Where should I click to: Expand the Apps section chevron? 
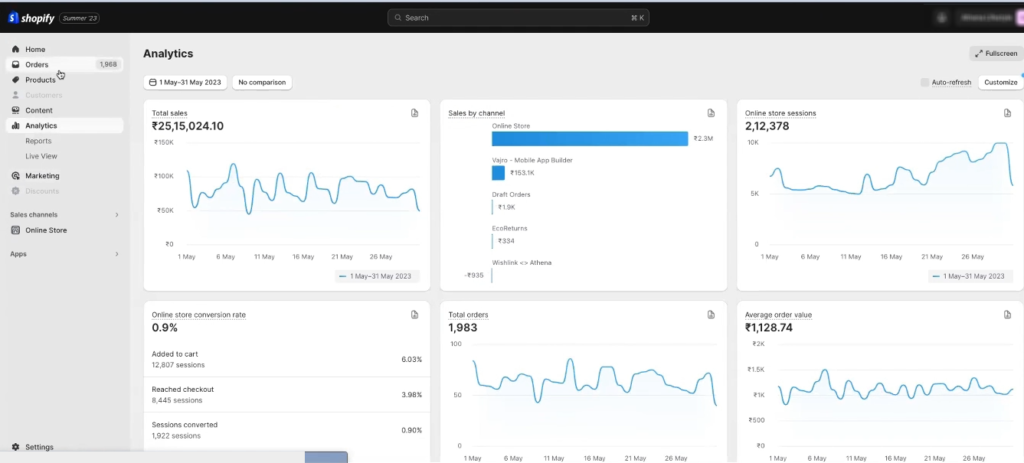point(117,254)
